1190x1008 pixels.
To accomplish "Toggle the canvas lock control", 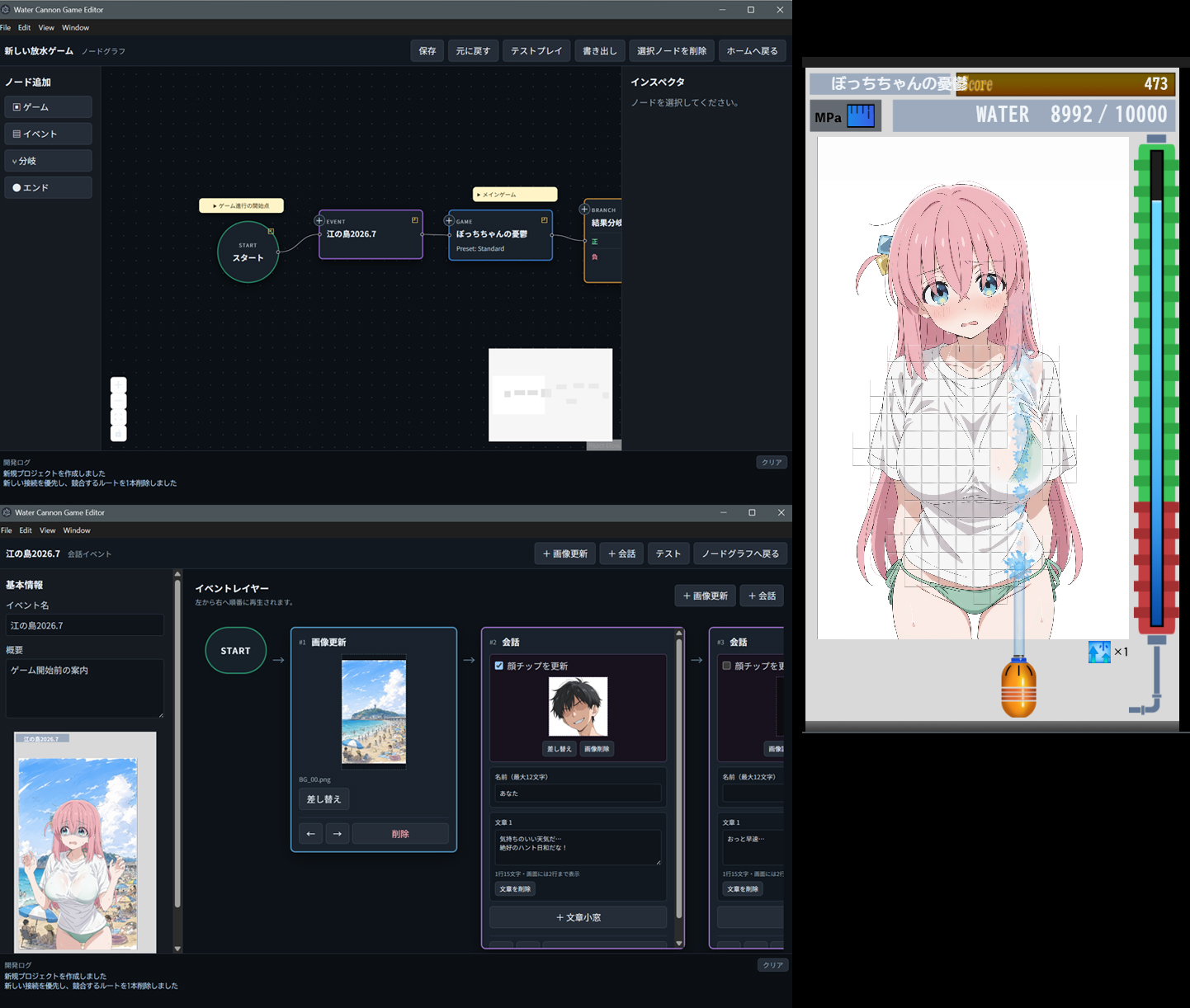I will tap(119, 434).
